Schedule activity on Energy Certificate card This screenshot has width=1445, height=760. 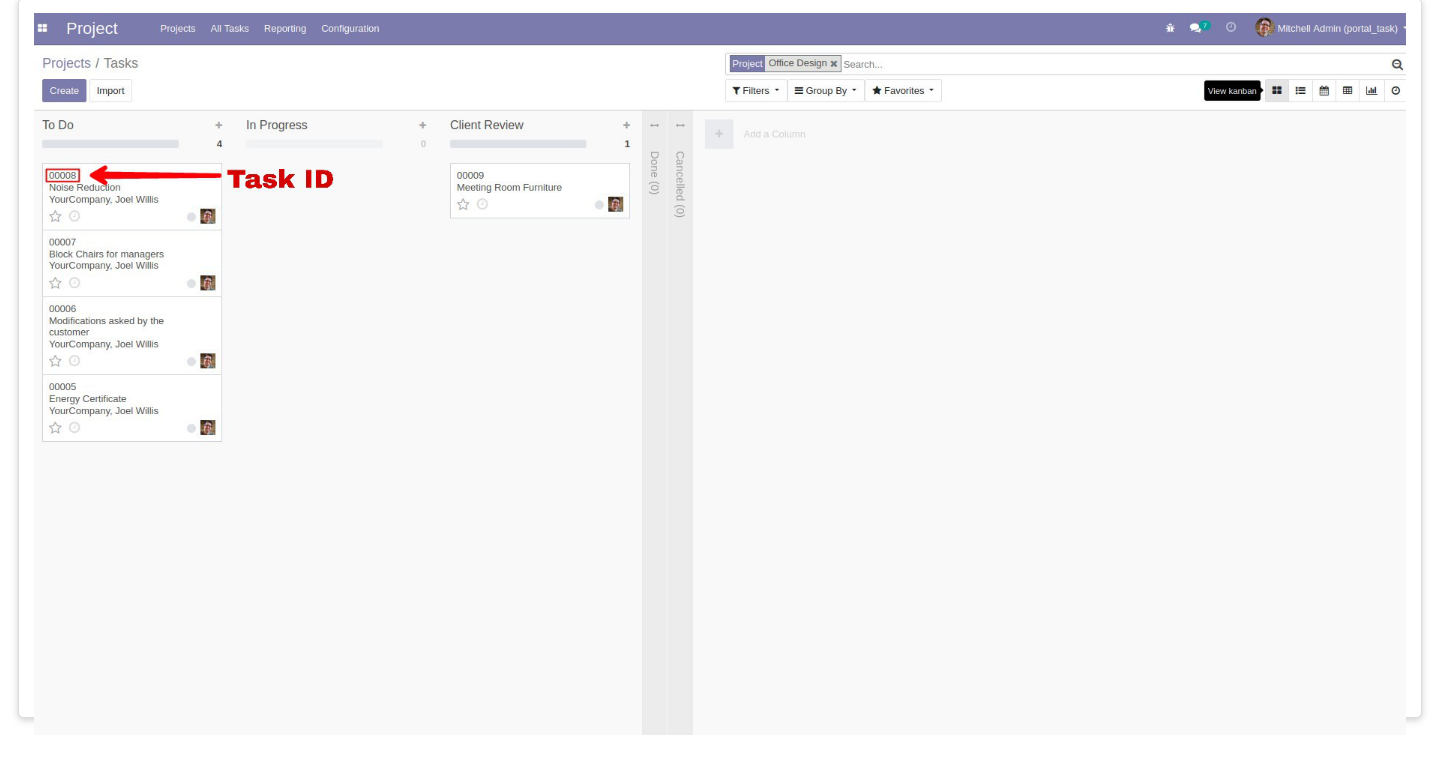74,427
